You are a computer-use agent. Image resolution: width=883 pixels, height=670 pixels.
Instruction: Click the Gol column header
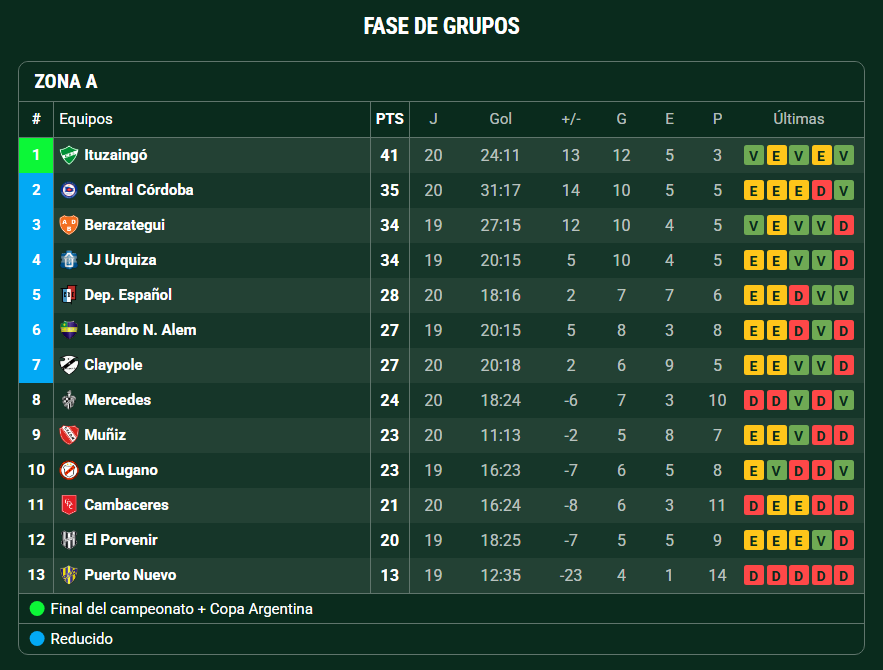pos(501,119)
